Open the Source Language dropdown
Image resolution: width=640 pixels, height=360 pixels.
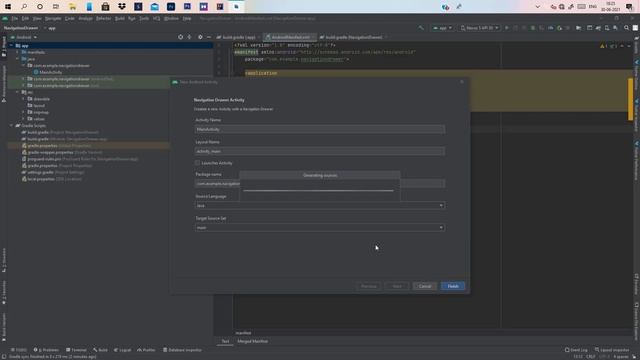320,206
